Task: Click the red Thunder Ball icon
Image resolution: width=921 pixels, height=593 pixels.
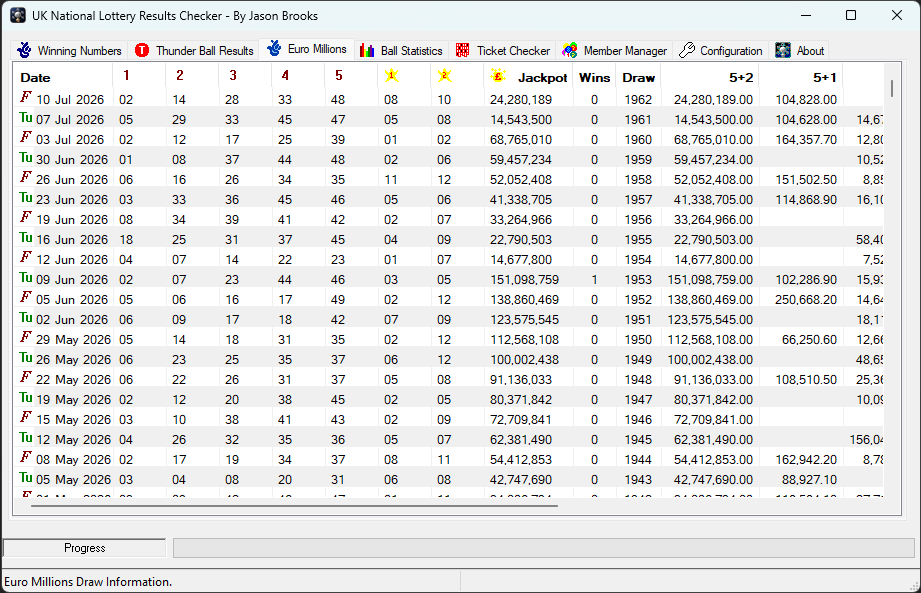Action: click(142, 50)
